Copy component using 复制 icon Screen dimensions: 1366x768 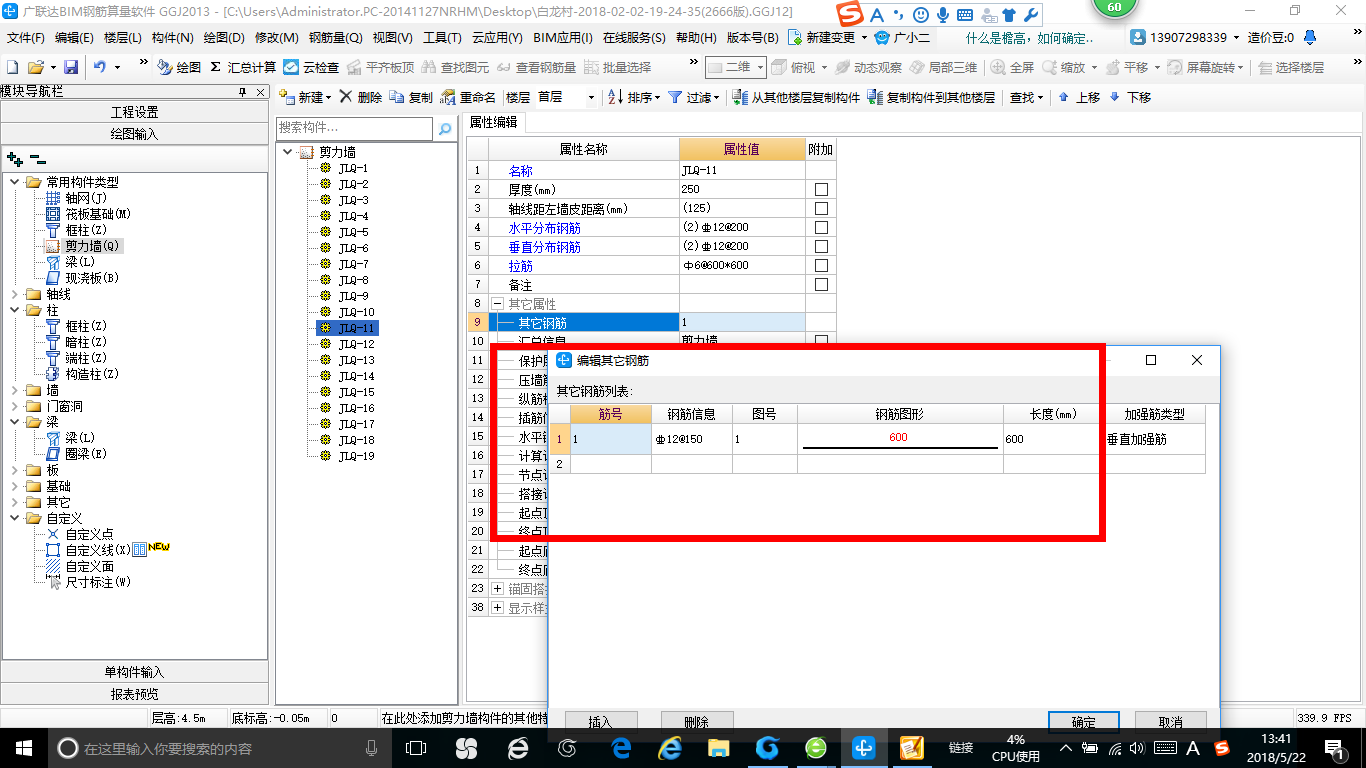click(412, 97)
